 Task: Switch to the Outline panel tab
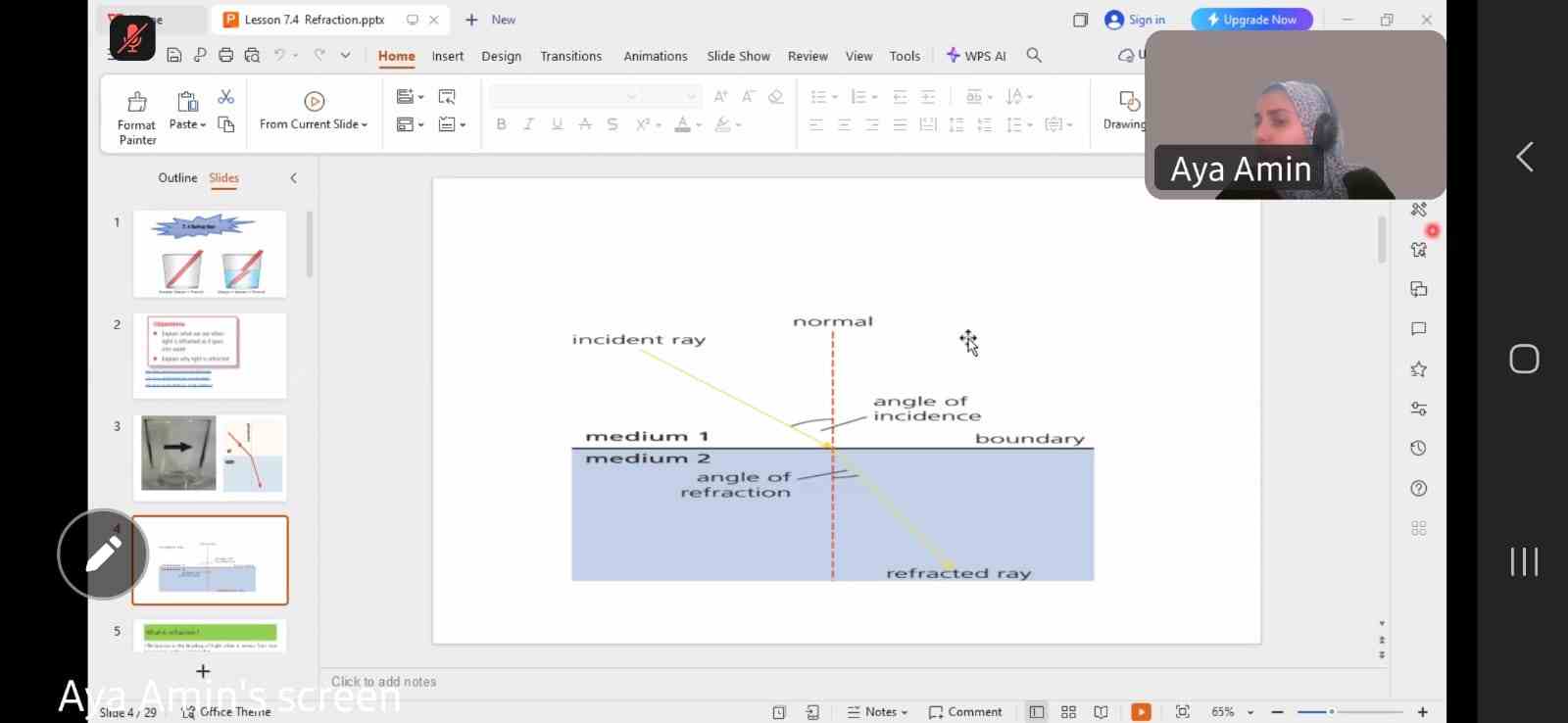pyautogui.click(x=177, y=178)
